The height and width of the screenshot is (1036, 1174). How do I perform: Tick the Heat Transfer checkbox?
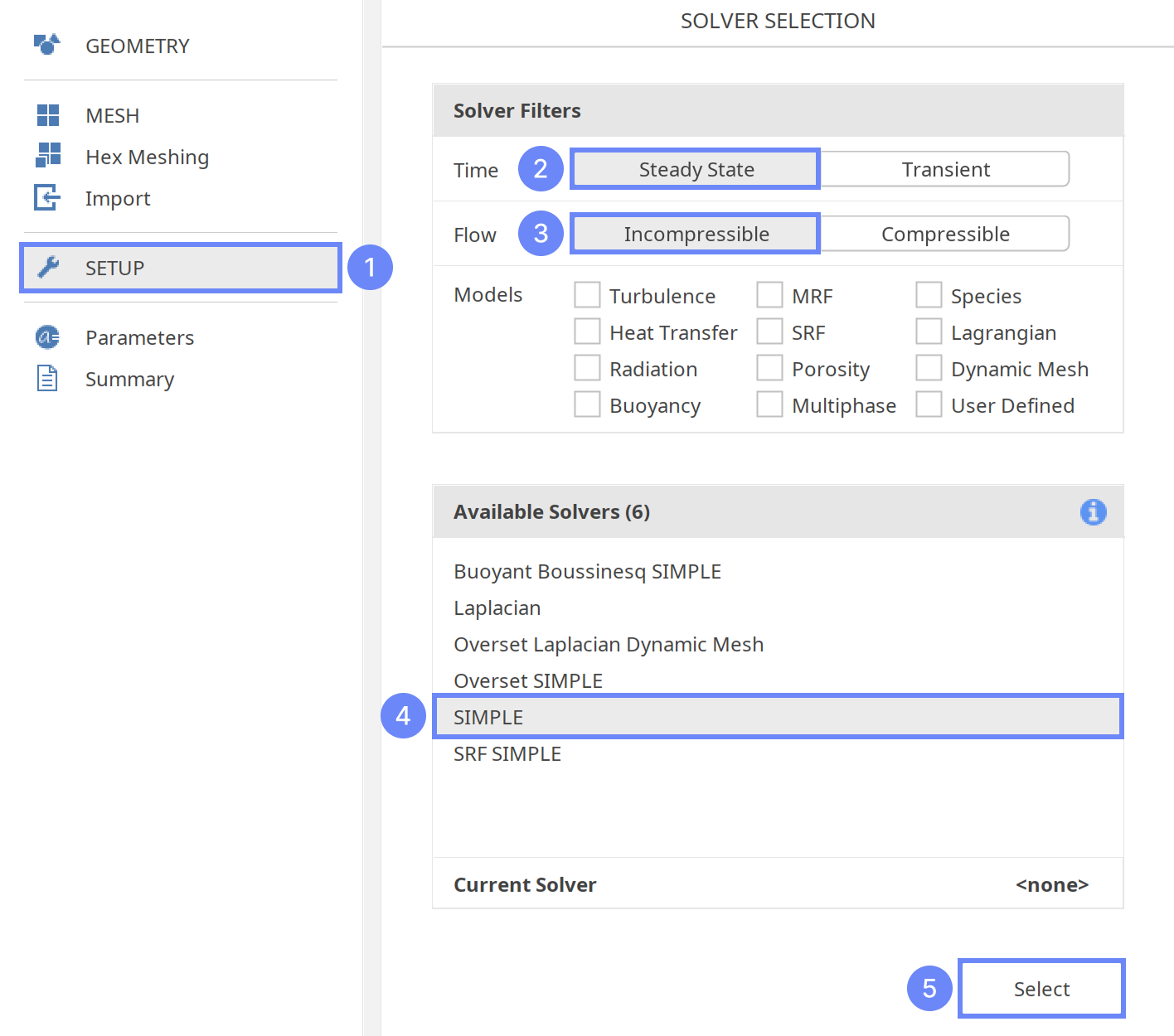pyautogui.click(x=588, y=332)
